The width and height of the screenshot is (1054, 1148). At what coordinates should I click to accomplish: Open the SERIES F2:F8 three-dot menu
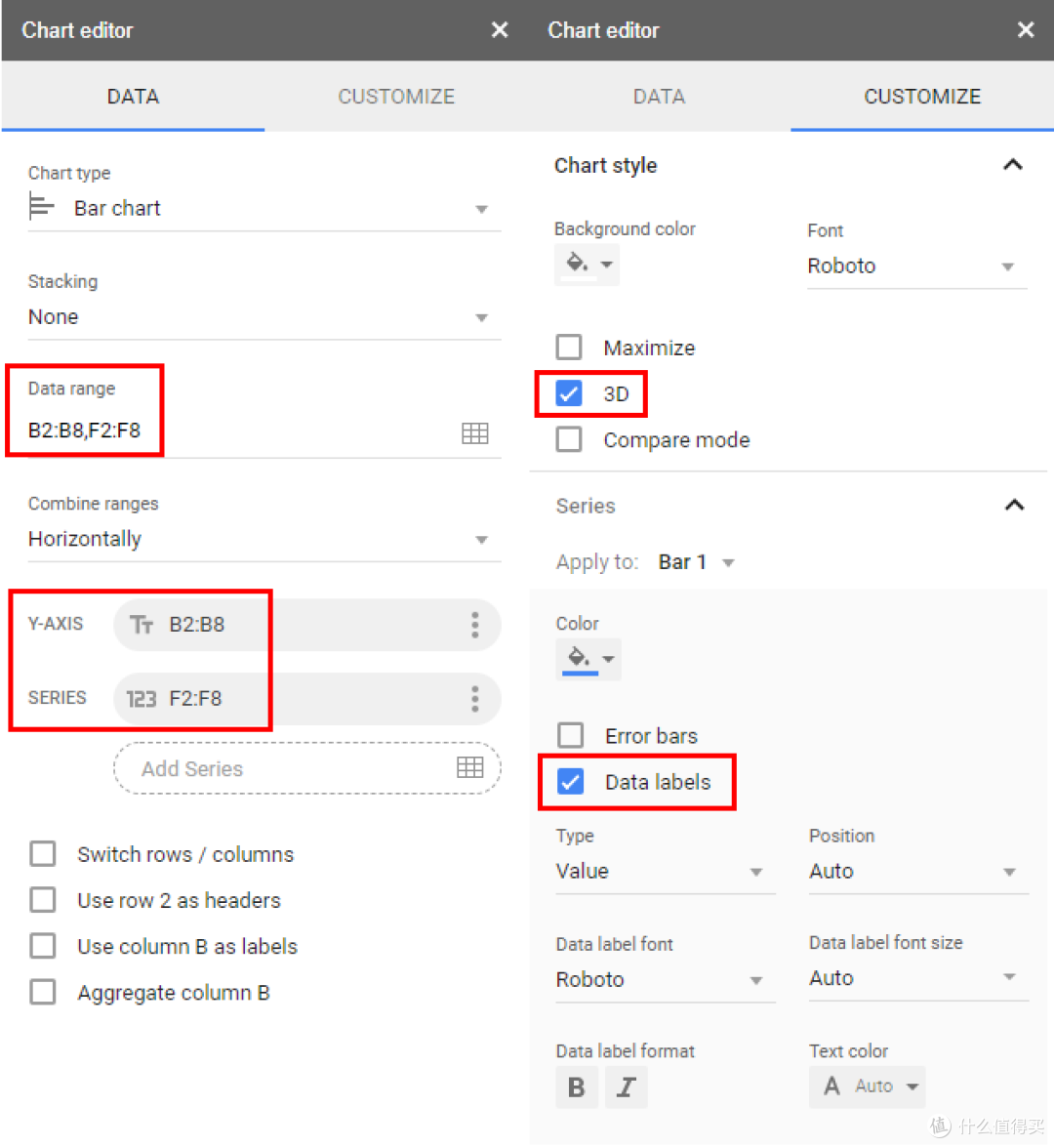click(475, 699)
